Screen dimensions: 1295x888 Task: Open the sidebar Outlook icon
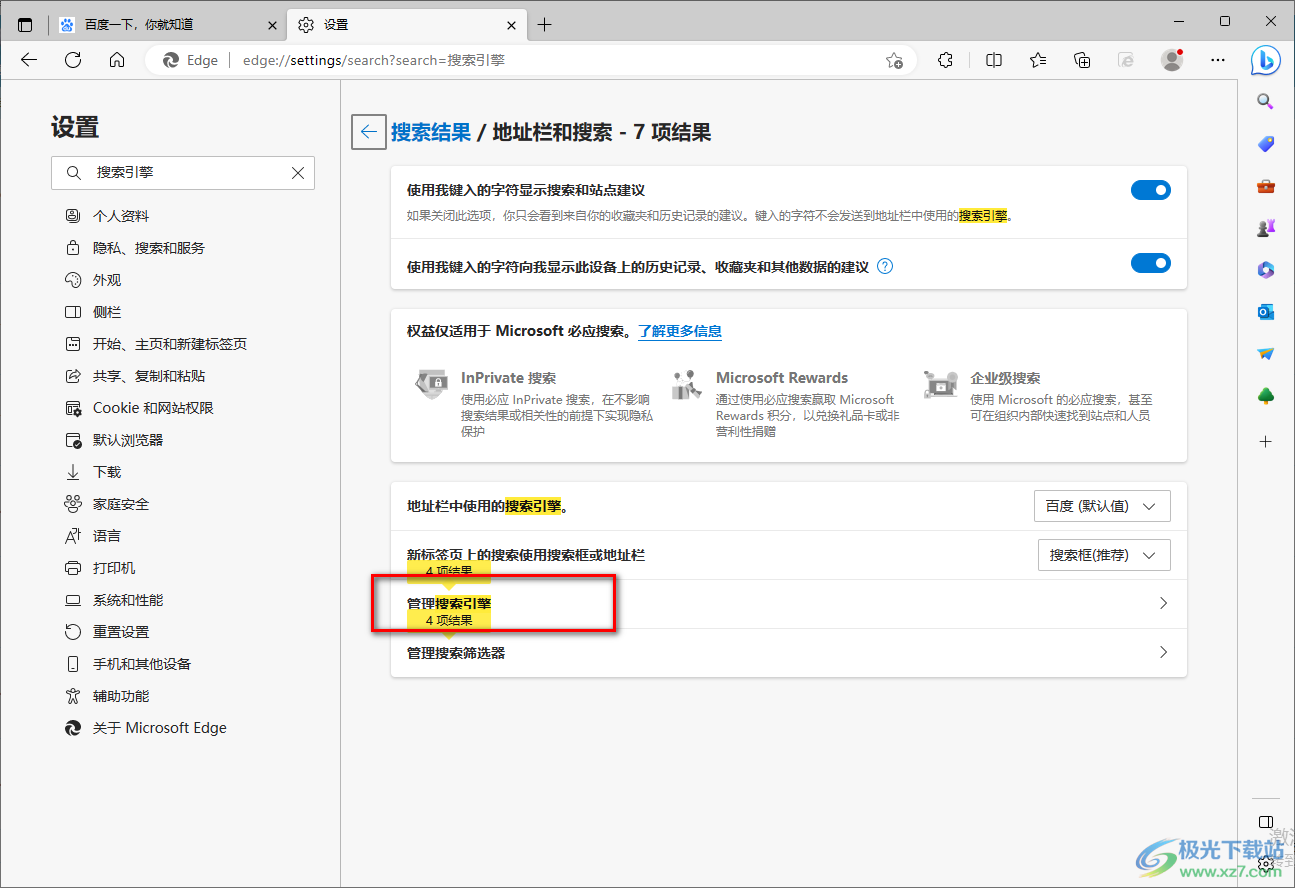pos(1265,312)
